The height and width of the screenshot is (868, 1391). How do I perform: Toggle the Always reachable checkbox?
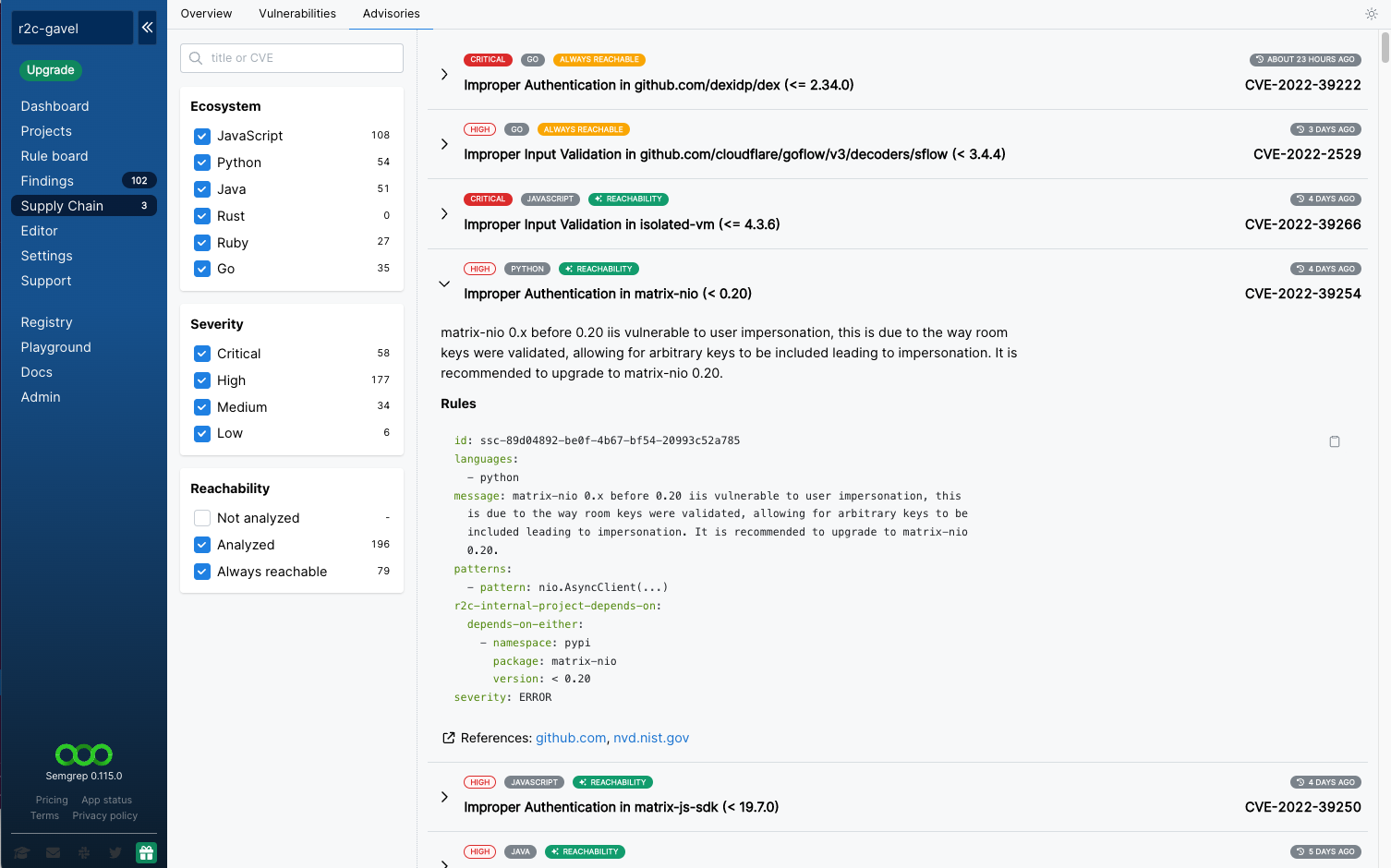click(x=202, y=572)
